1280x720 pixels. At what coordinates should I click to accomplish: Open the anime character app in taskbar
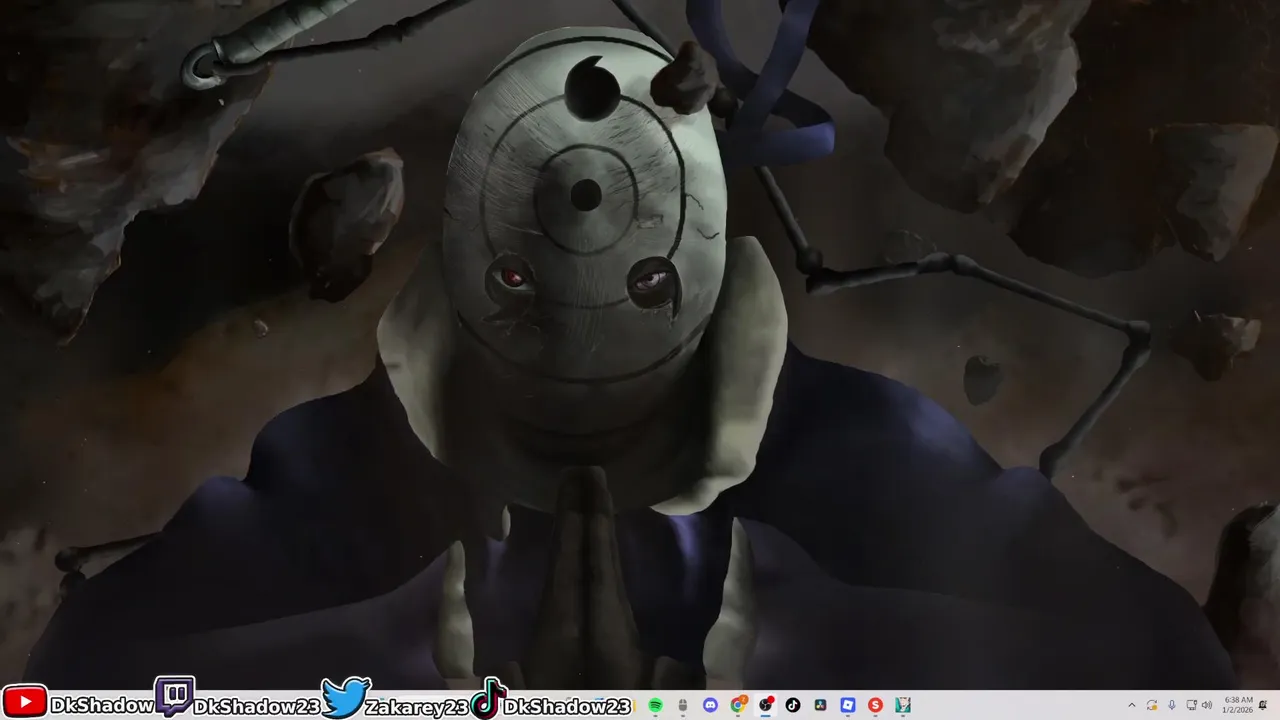pos(903,705)
